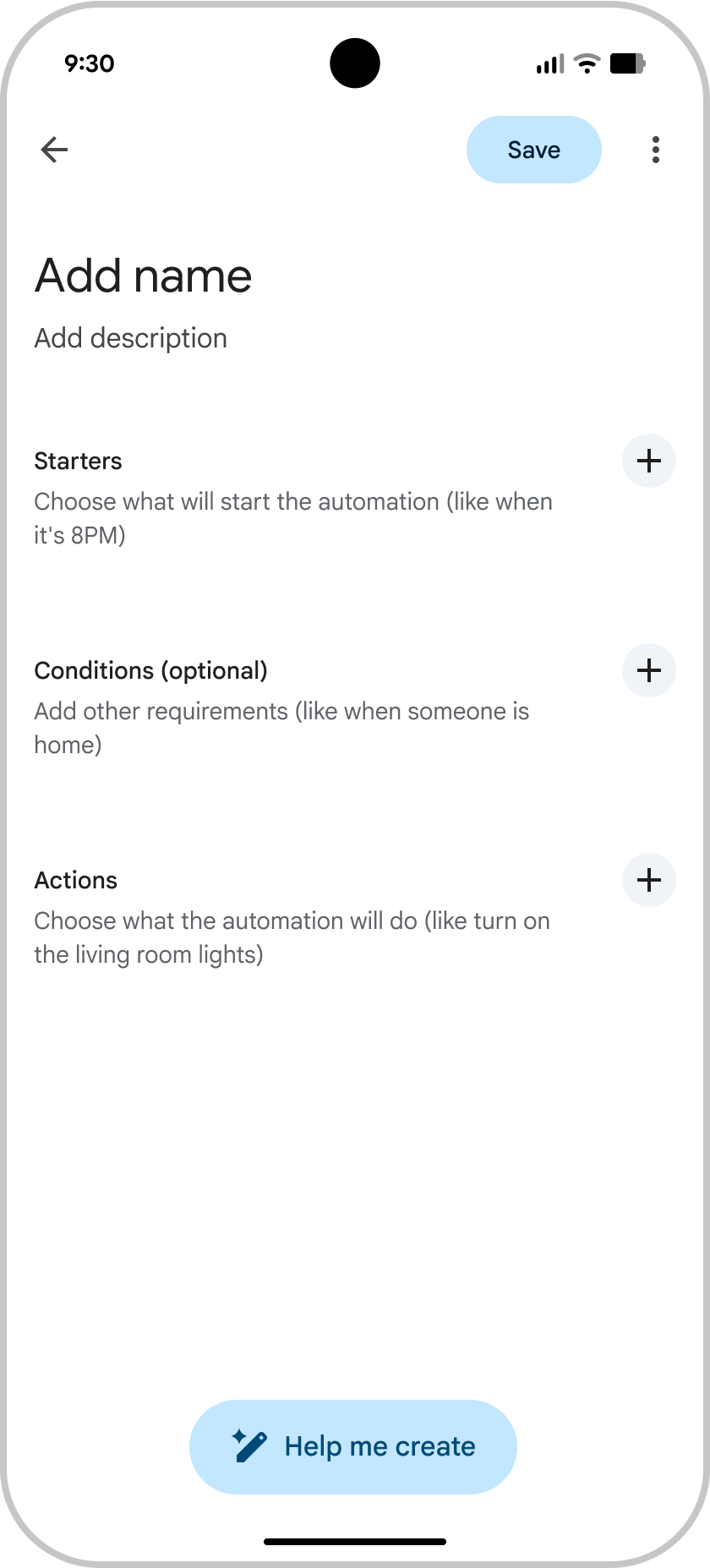Viewport: 710px width, 1568px height.
Task: Tap the 9:30 clock in status bar
Action: [x=90, y=63]
